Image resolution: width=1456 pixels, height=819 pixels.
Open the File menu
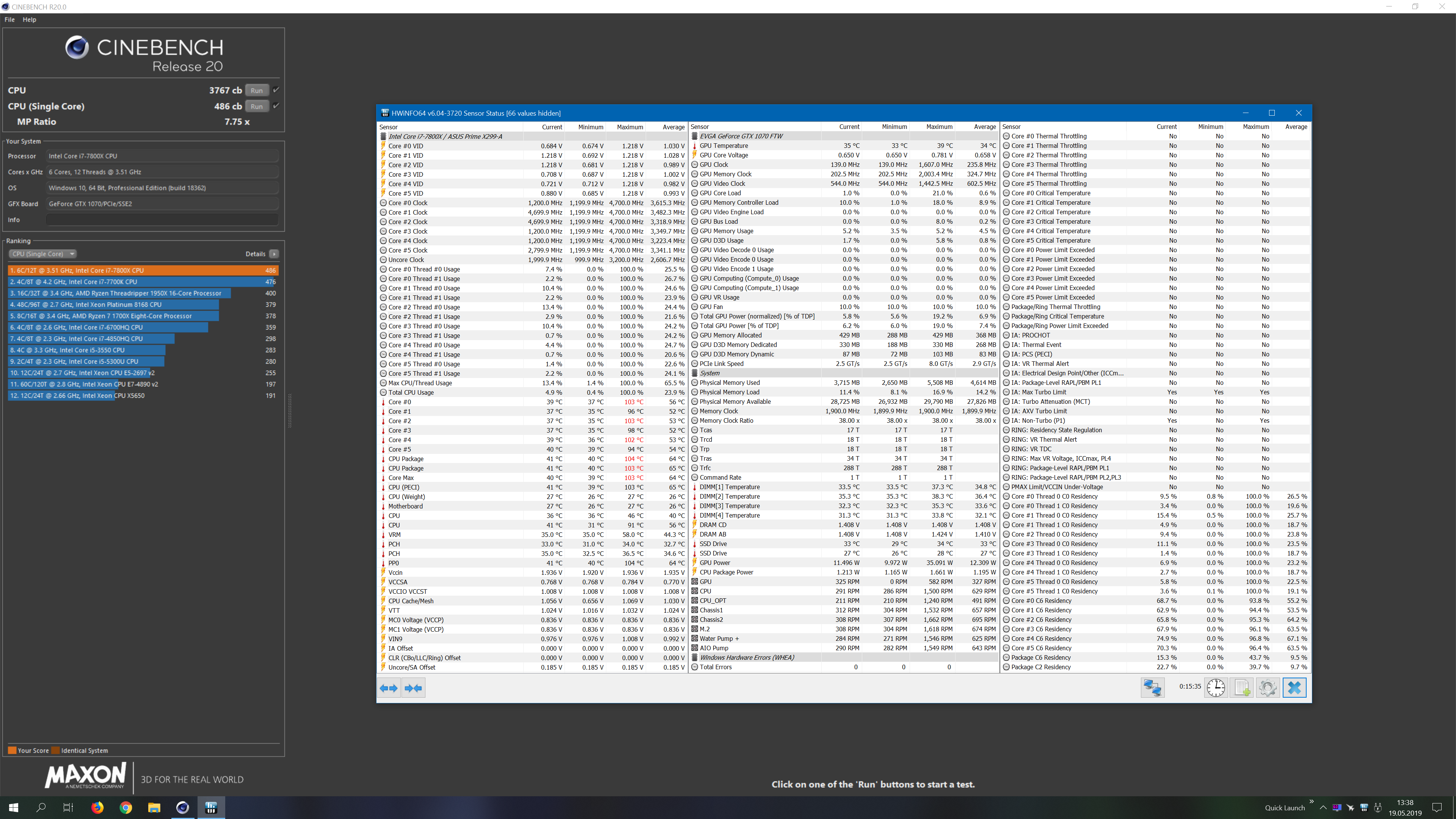[x=9, y=19]
